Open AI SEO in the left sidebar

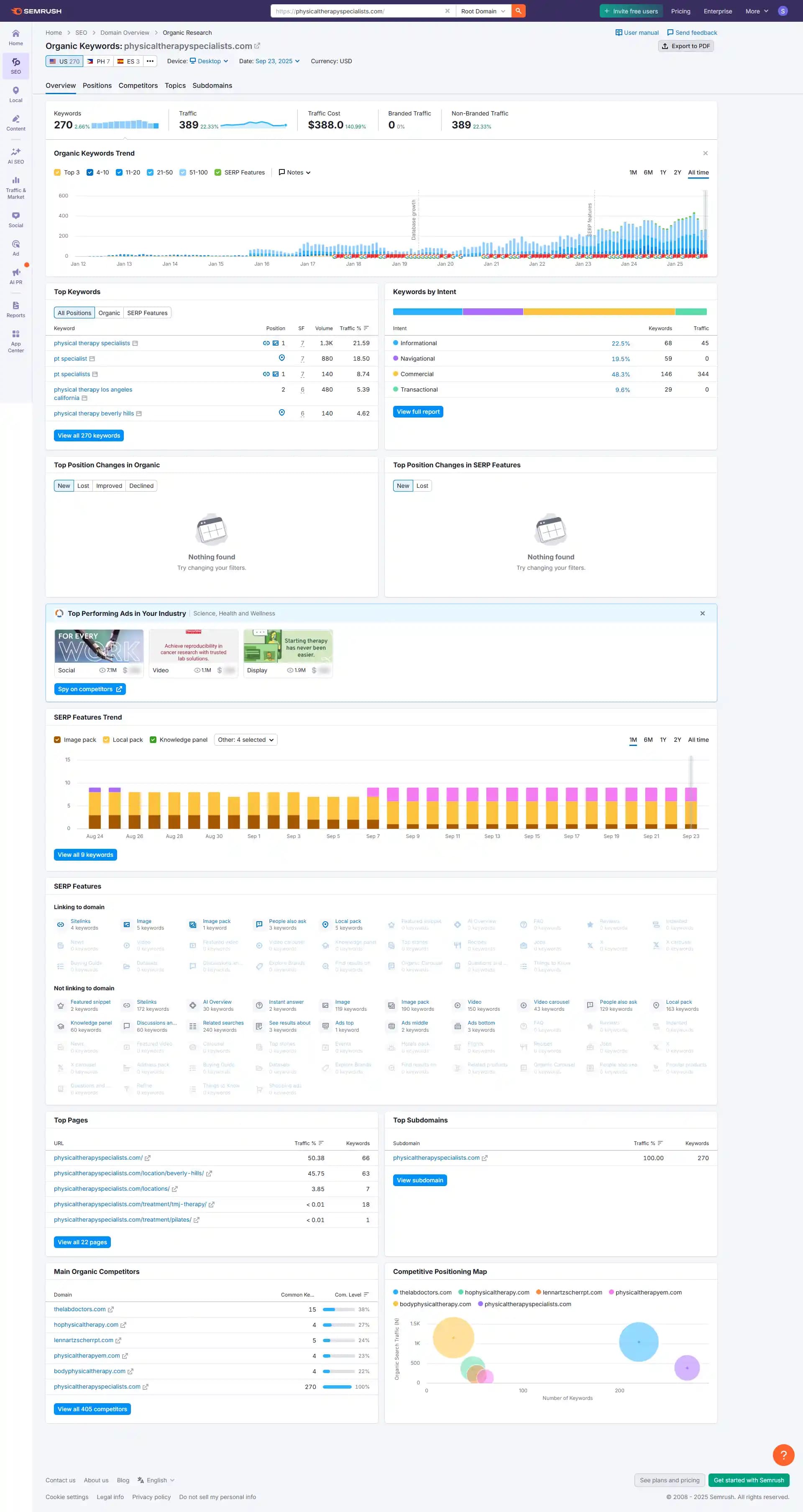[x=16, y=156]
